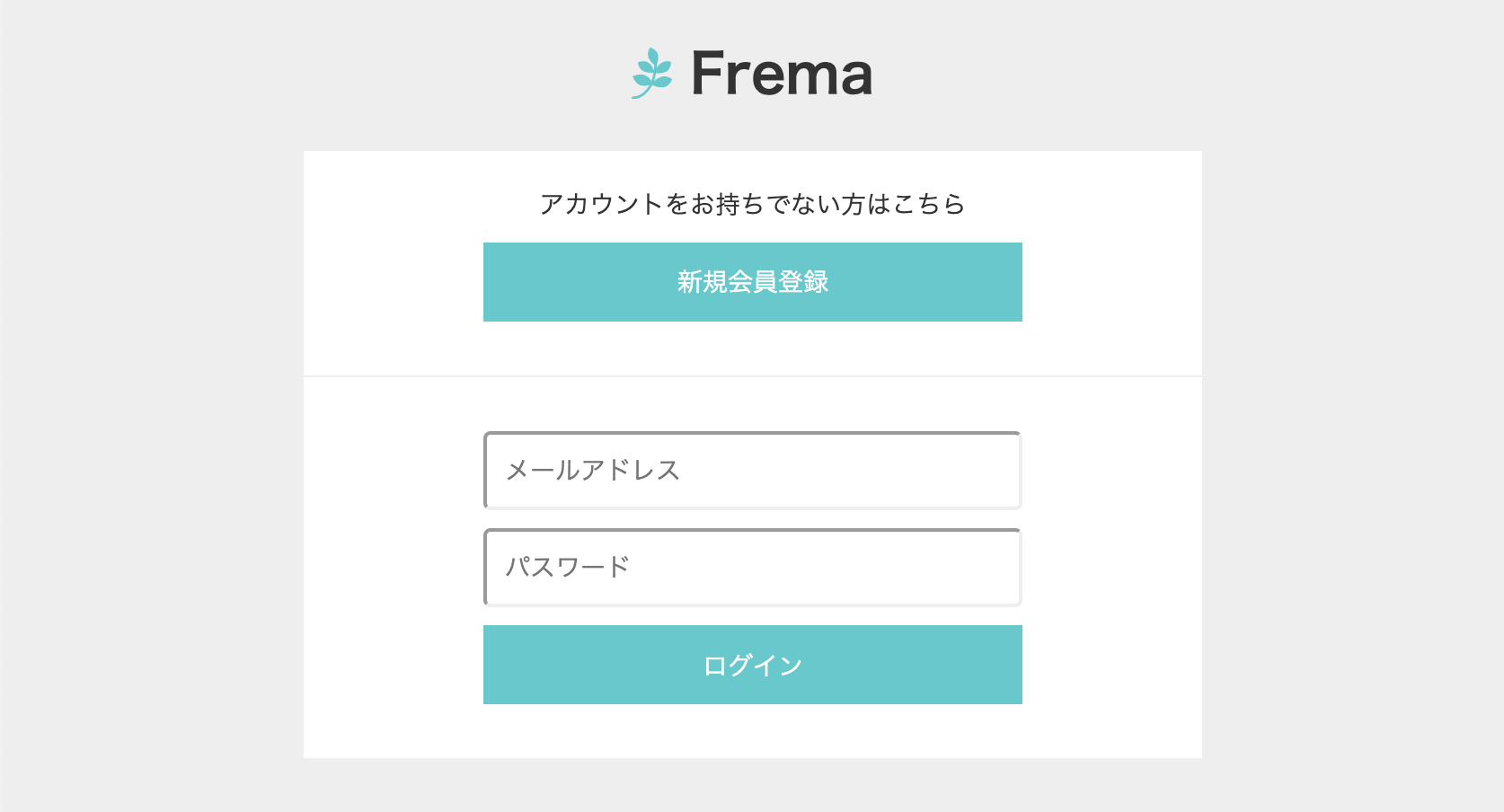Focus the メールアドレス input field
Screen dimensions: 1504x812
point(752,471)
